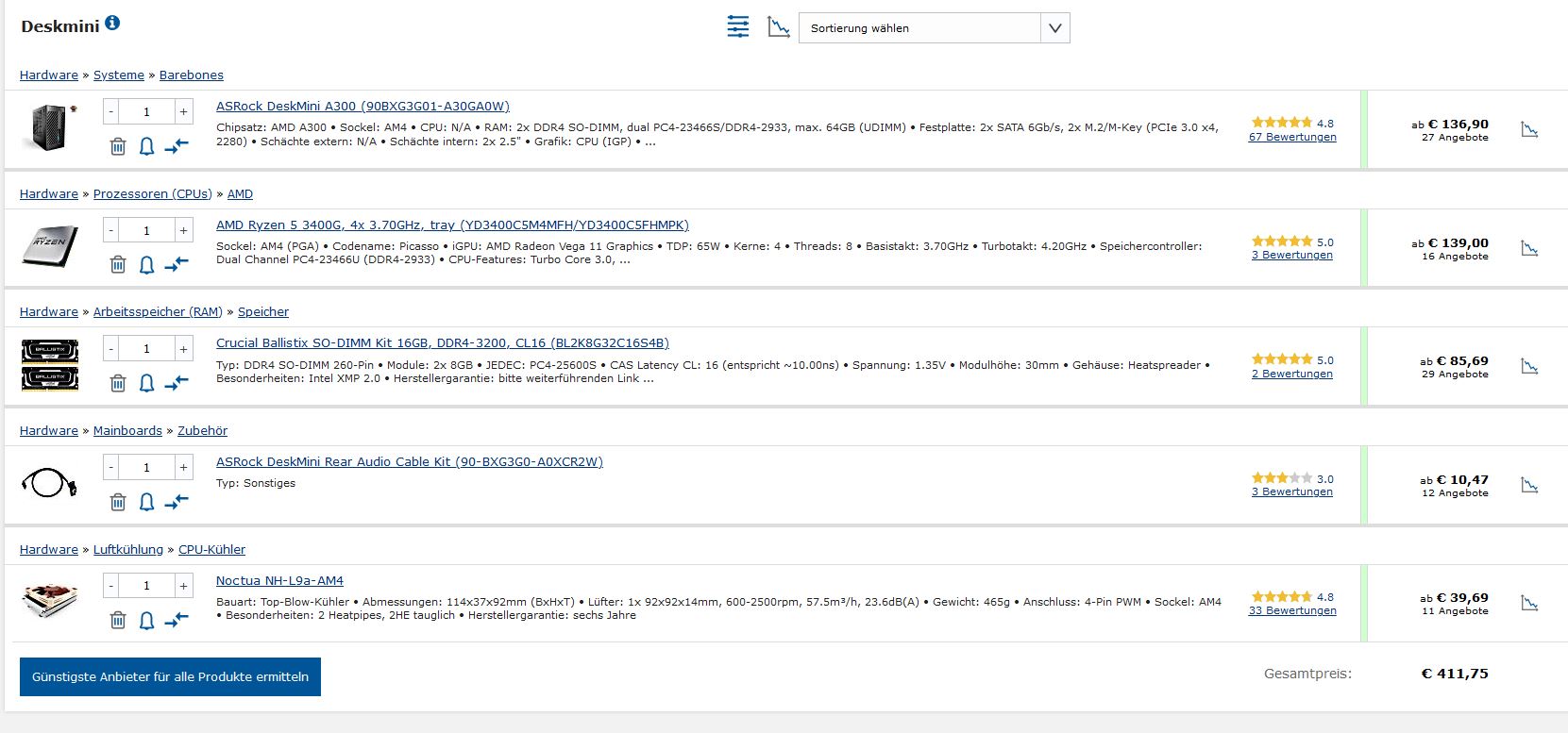The image size is (1568, 733).
Task: Open the filter settings icon beside sorting
Action: 738,27
